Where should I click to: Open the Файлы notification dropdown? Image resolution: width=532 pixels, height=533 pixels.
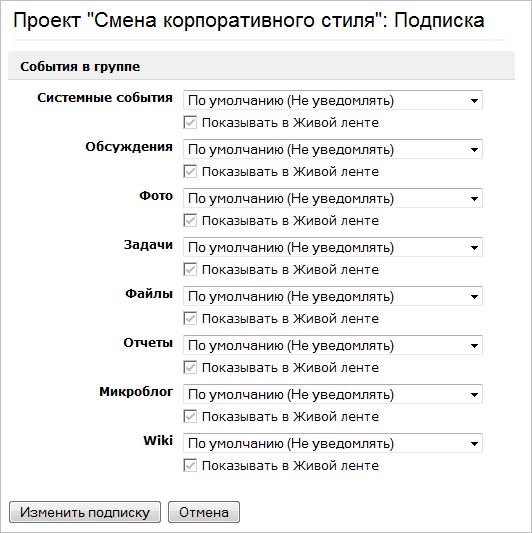[333, 296]
